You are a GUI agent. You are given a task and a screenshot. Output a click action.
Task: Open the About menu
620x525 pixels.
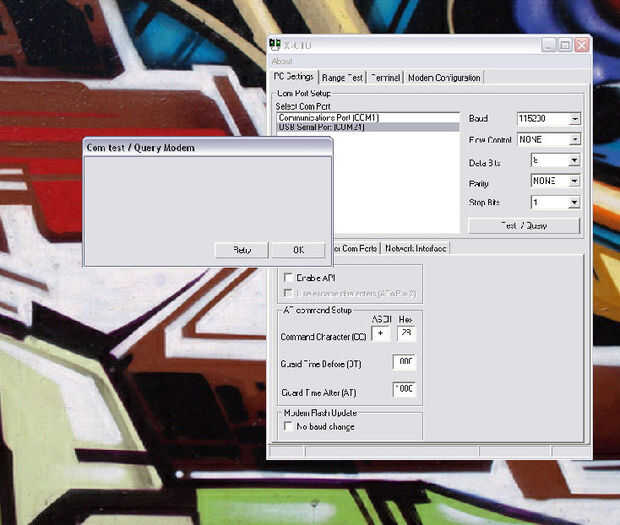tap(282, 61)
